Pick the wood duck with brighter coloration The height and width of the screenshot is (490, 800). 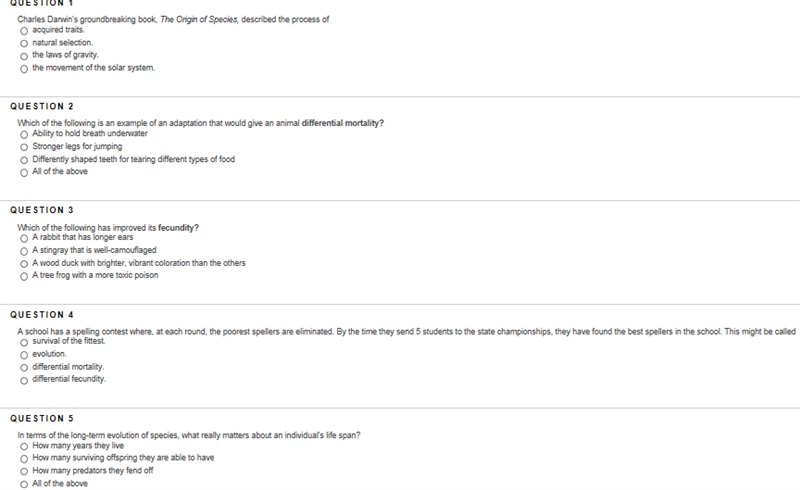tap(24, 264)
